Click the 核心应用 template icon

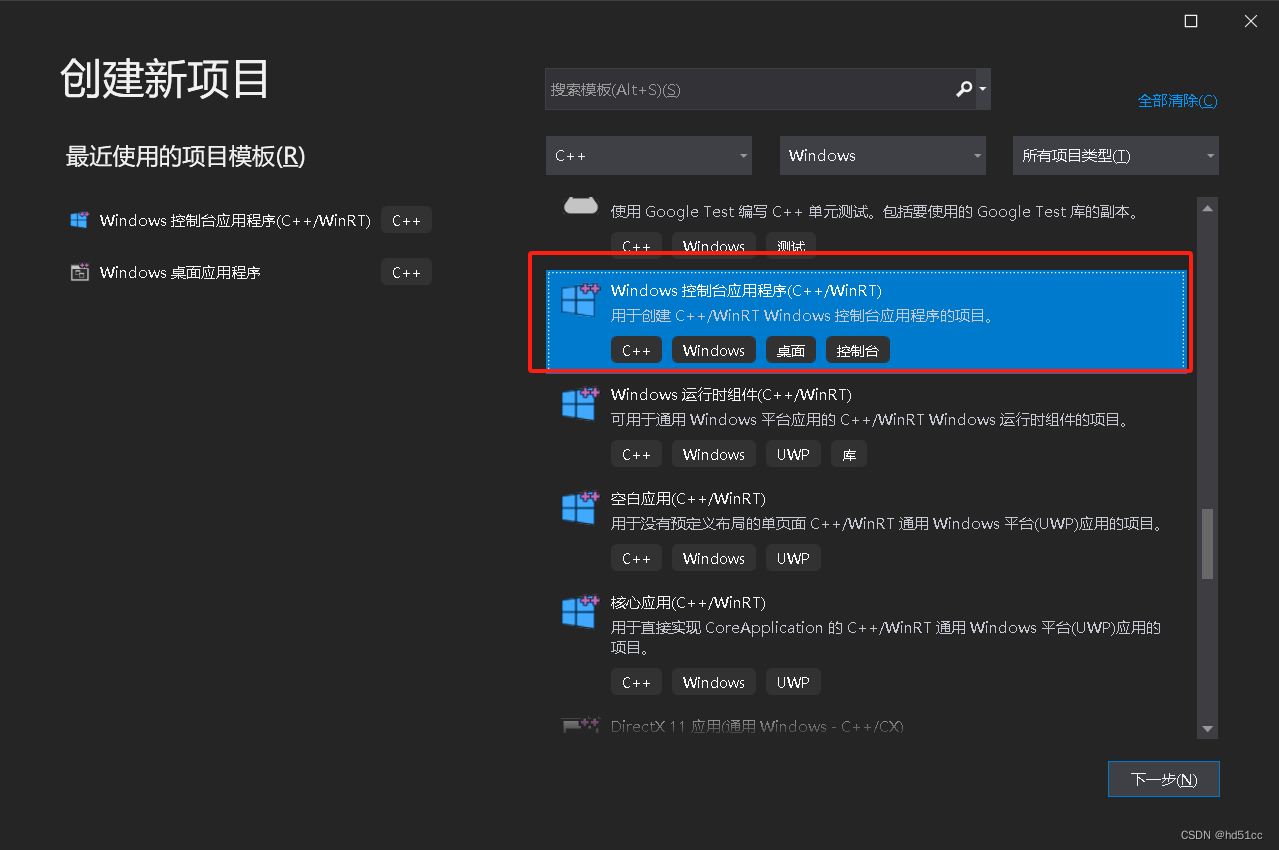coord(579,612)
